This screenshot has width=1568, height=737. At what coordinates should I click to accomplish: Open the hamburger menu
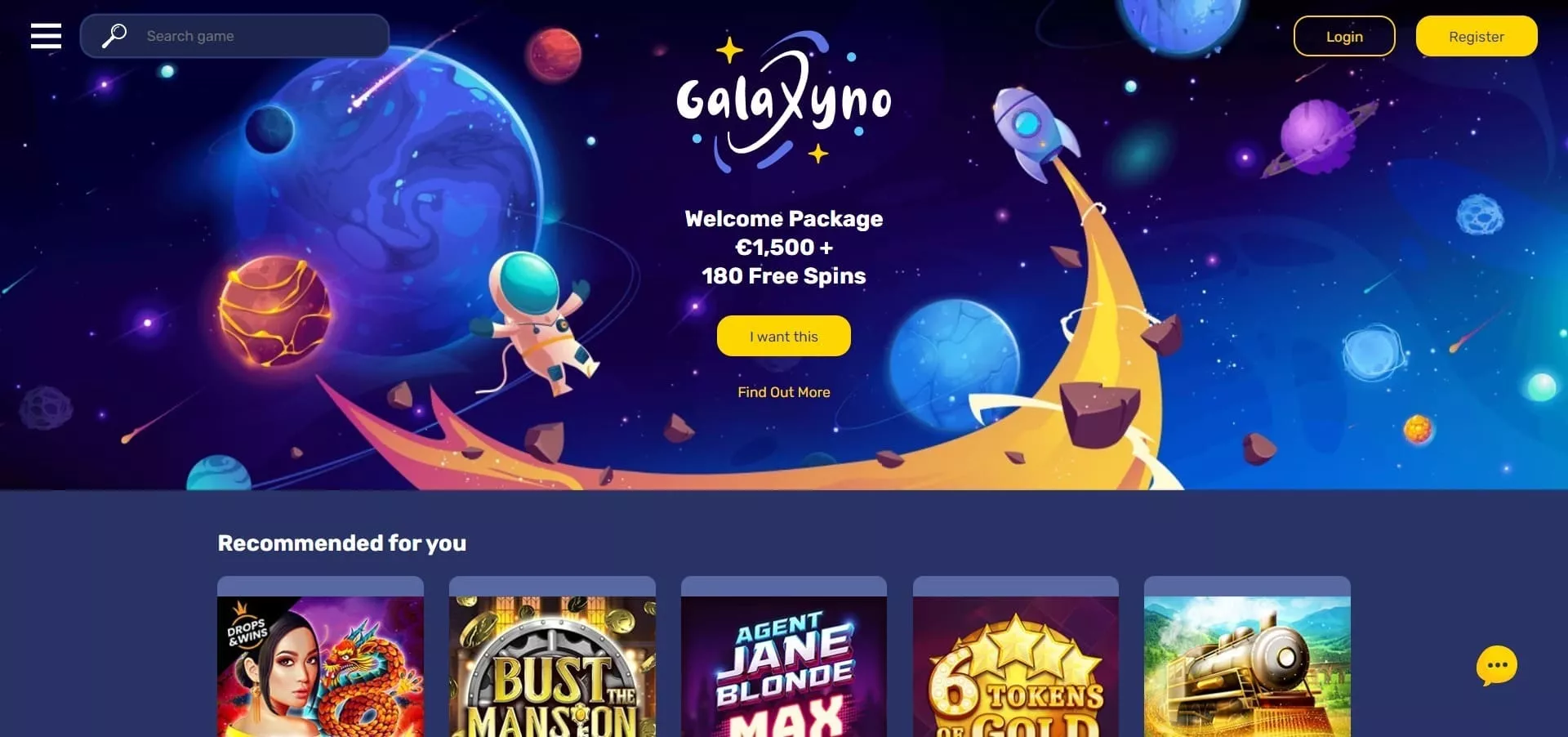pos(46,36)
